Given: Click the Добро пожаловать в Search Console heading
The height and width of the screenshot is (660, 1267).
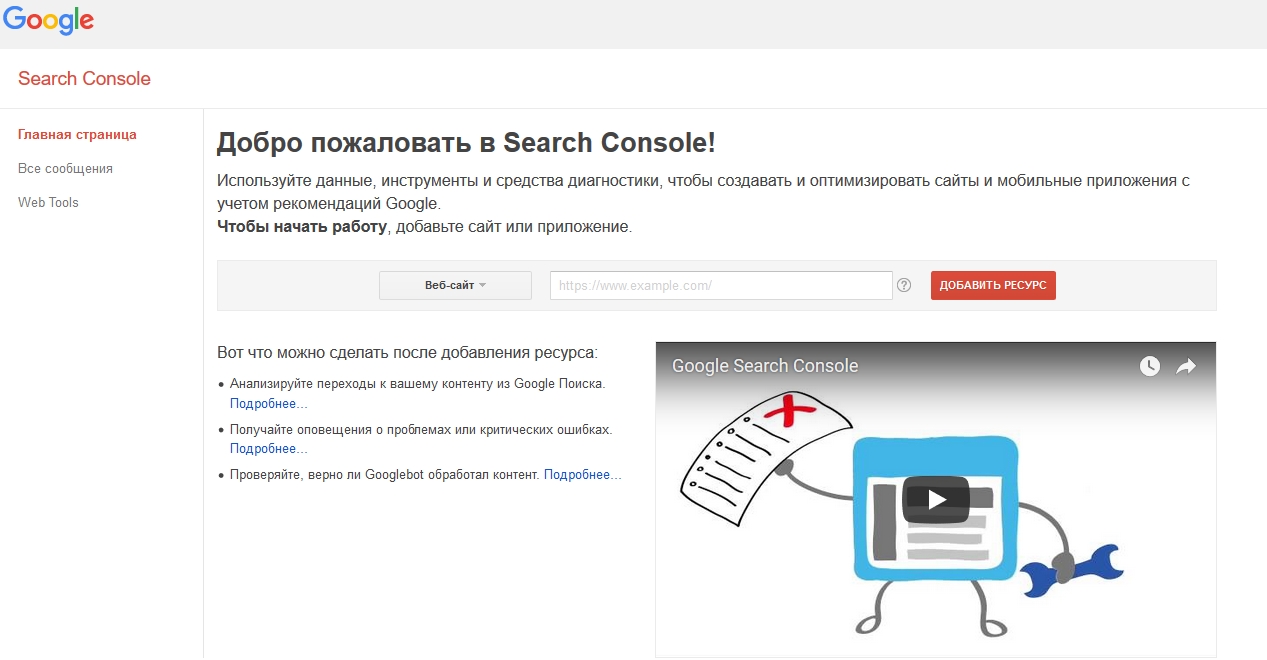Looking at the screenshot, I should [x=466, y=142].
